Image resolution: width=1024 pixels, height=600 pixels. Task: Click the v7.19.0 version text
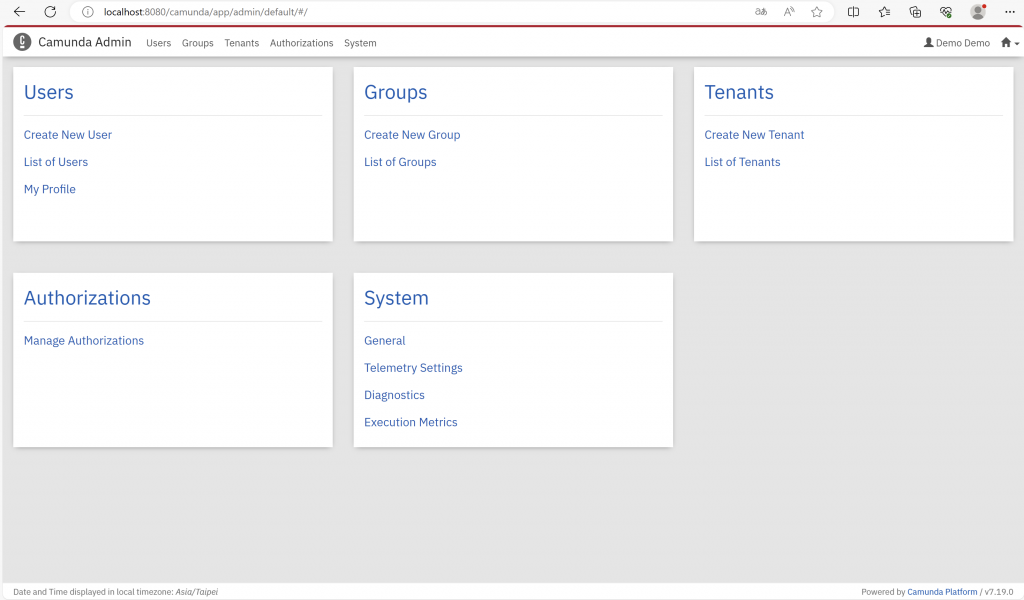coord(999,592)
